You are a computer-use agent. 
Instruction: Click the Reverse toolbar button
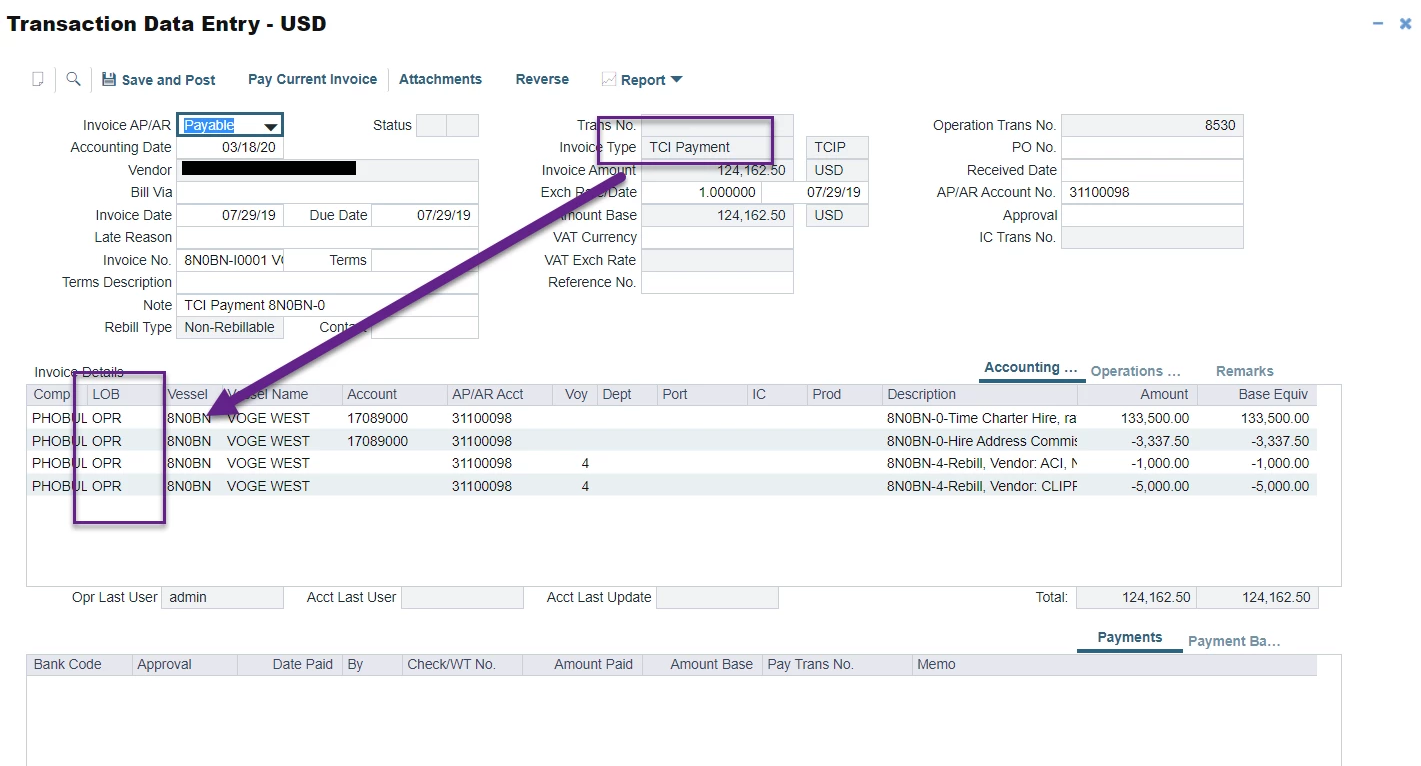[x=542, y=80]
